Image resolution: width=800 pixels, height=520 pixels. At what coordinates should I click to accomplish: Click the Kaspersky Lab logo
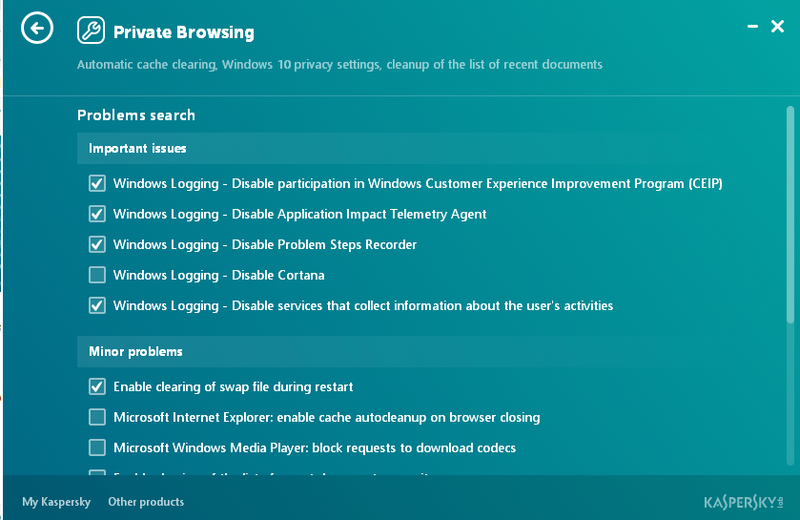pyautogui.click(x=743, y=502)
